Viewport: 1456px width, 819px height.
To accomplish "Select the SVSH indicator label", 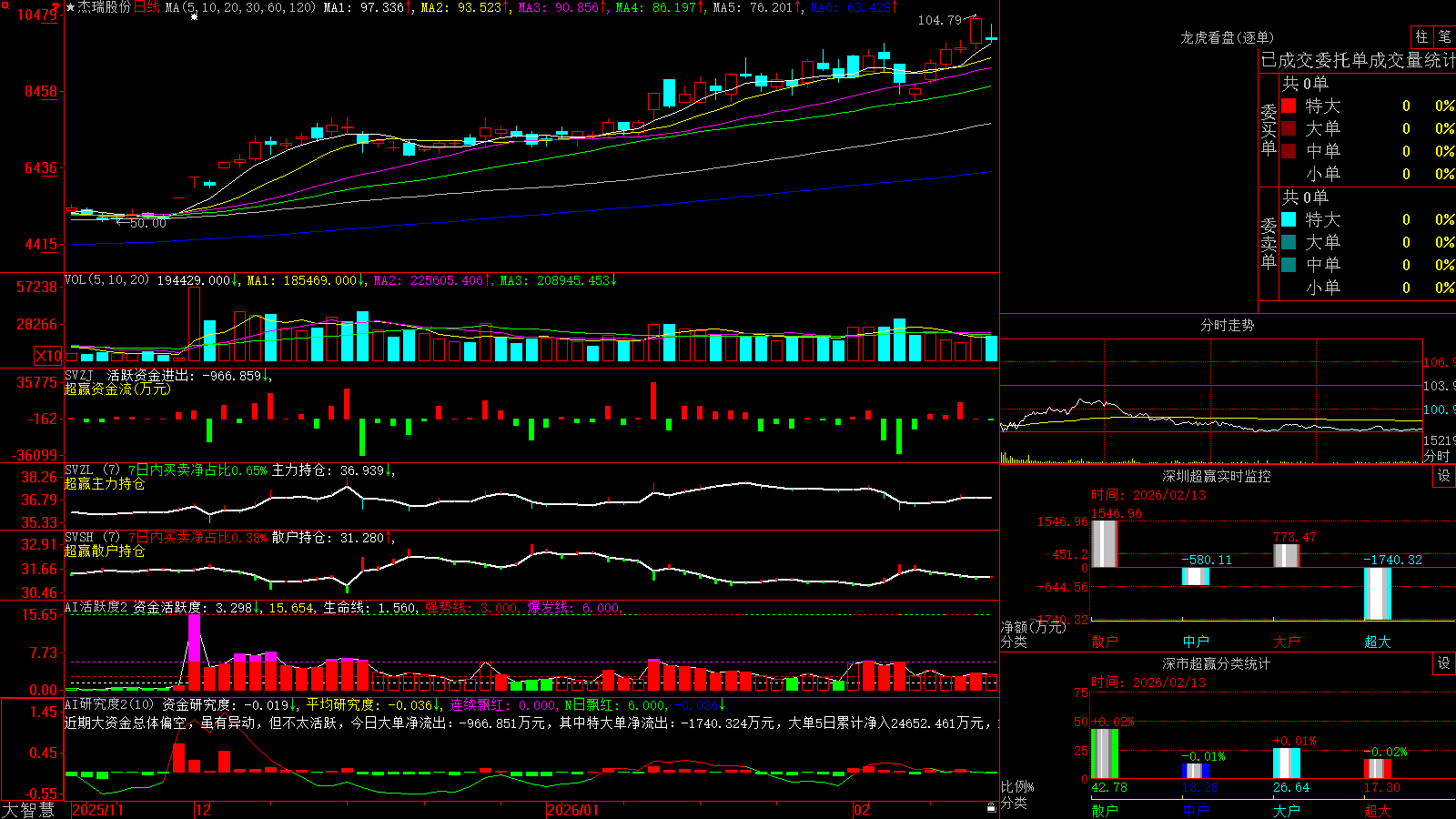I will coord(79,538).
